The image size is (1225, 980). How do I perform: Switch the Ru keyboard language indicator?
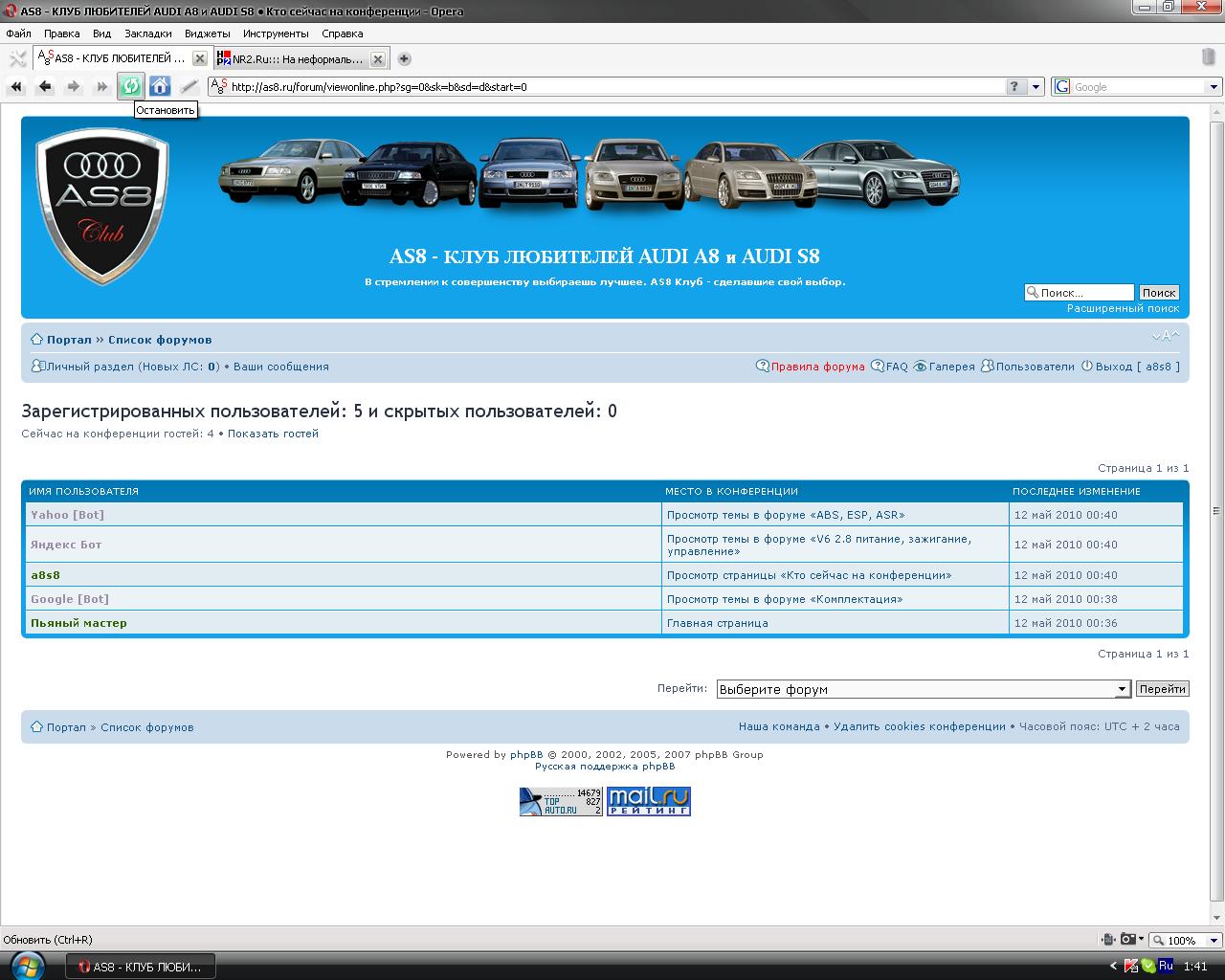click(1166, 966)
